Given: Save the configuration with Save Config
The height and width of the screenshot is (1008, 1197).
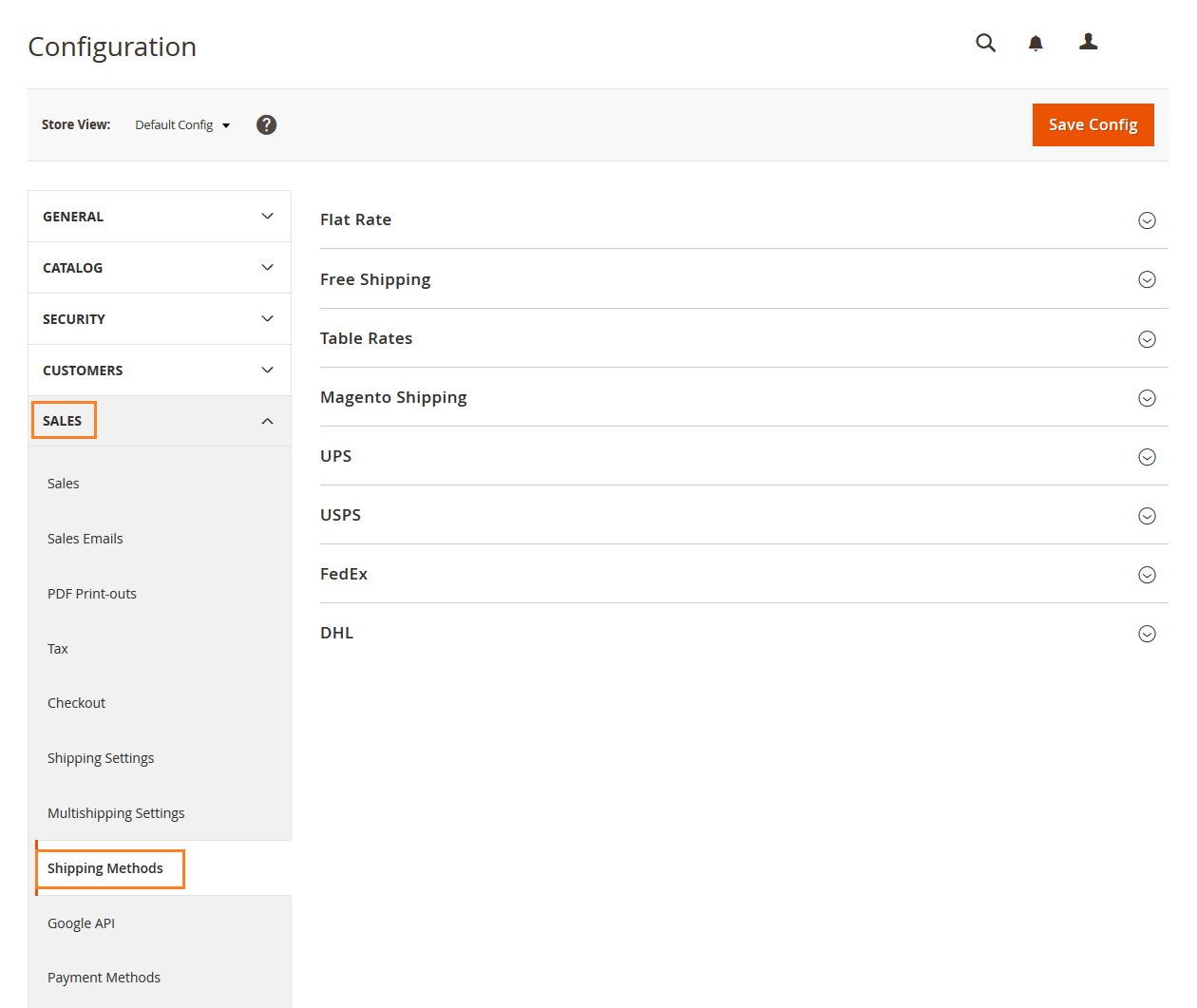Looking at the screenshot, I should tap(1093, 124).
